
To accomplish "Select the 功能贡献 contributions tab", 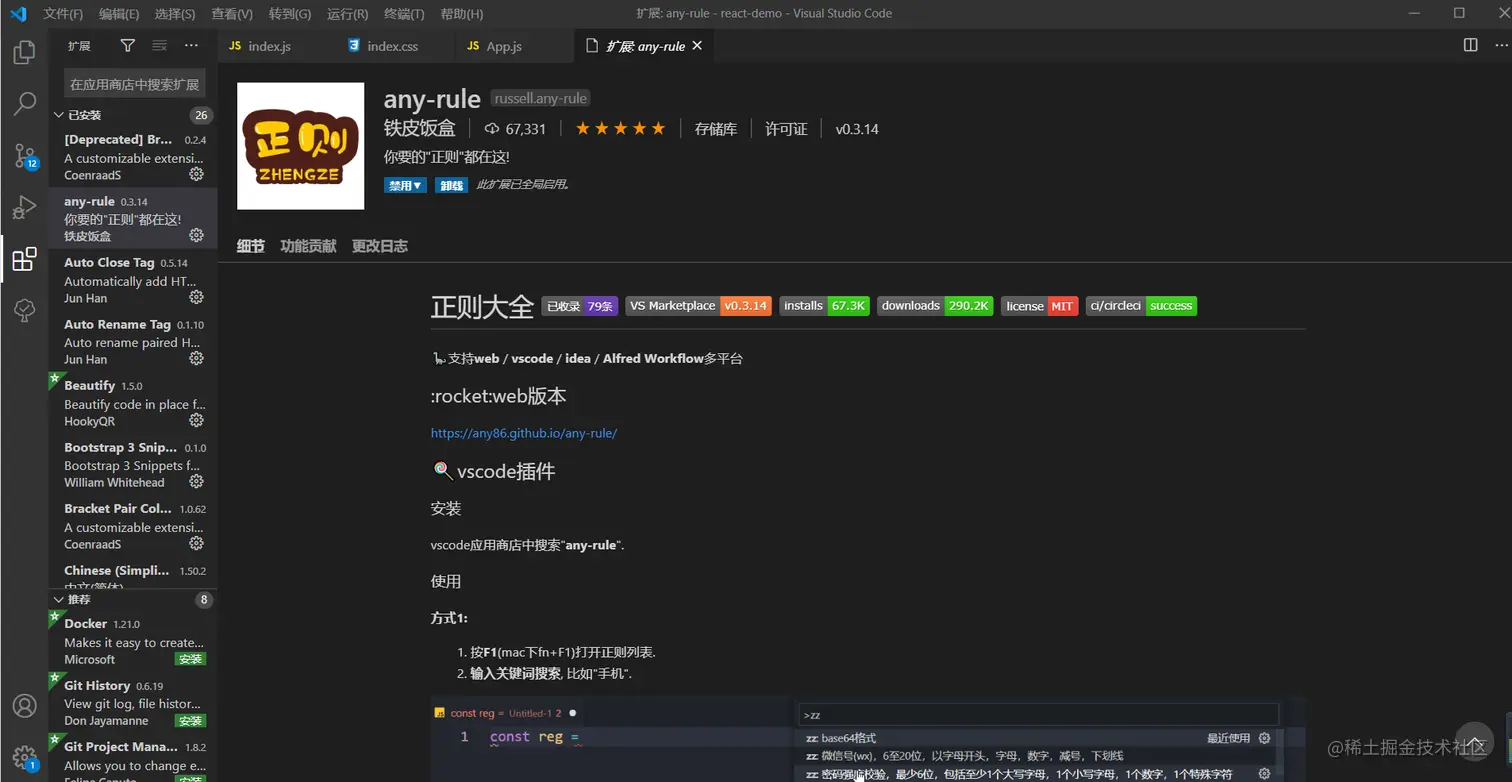I will click(308, 246).
